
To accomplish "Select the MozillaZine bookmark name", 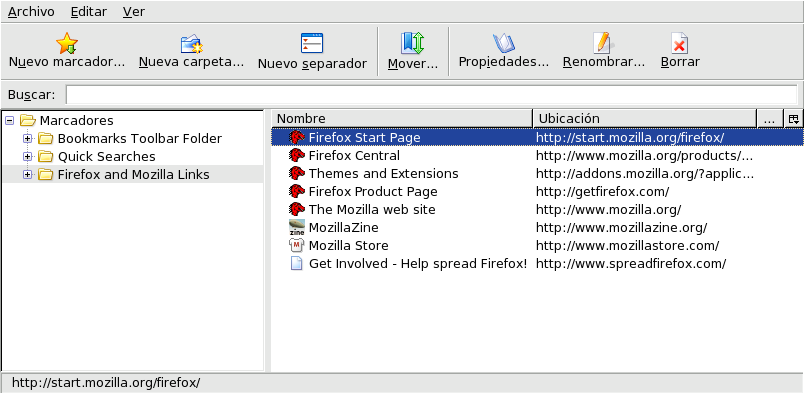I will coord(343,227).
